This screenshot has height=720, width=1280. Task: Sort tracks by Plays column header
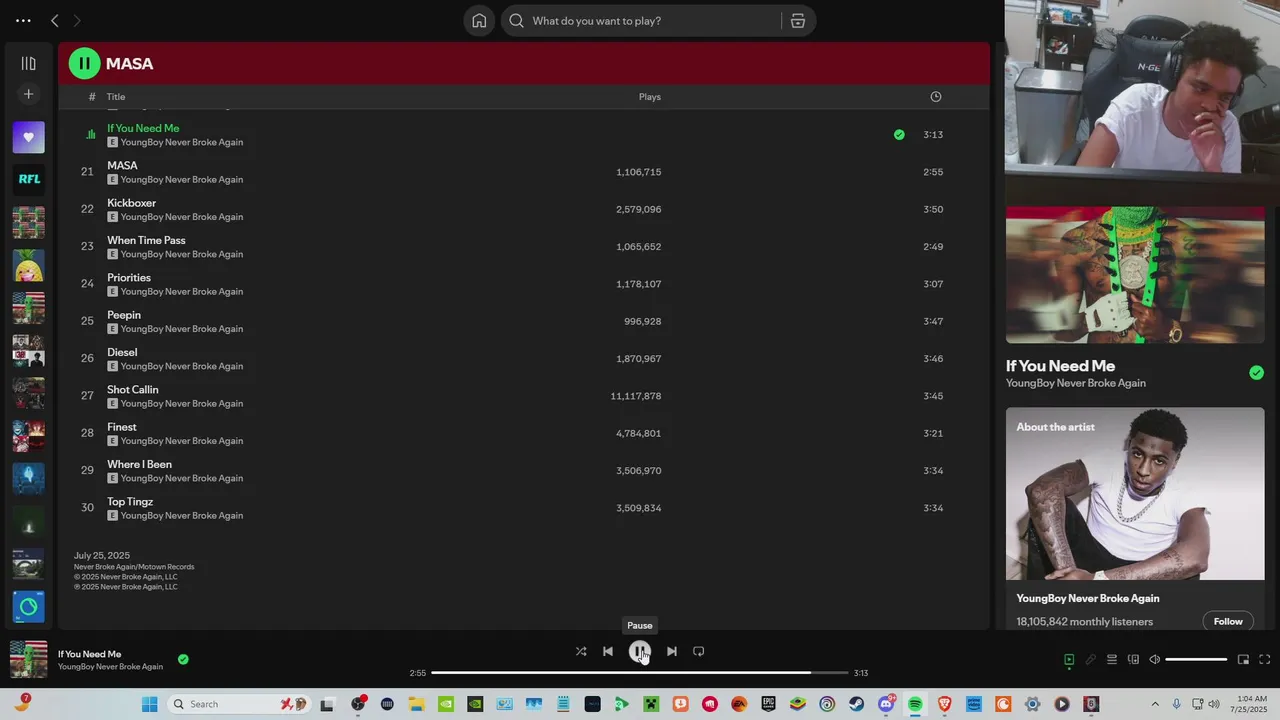click(x=650, y=97)
